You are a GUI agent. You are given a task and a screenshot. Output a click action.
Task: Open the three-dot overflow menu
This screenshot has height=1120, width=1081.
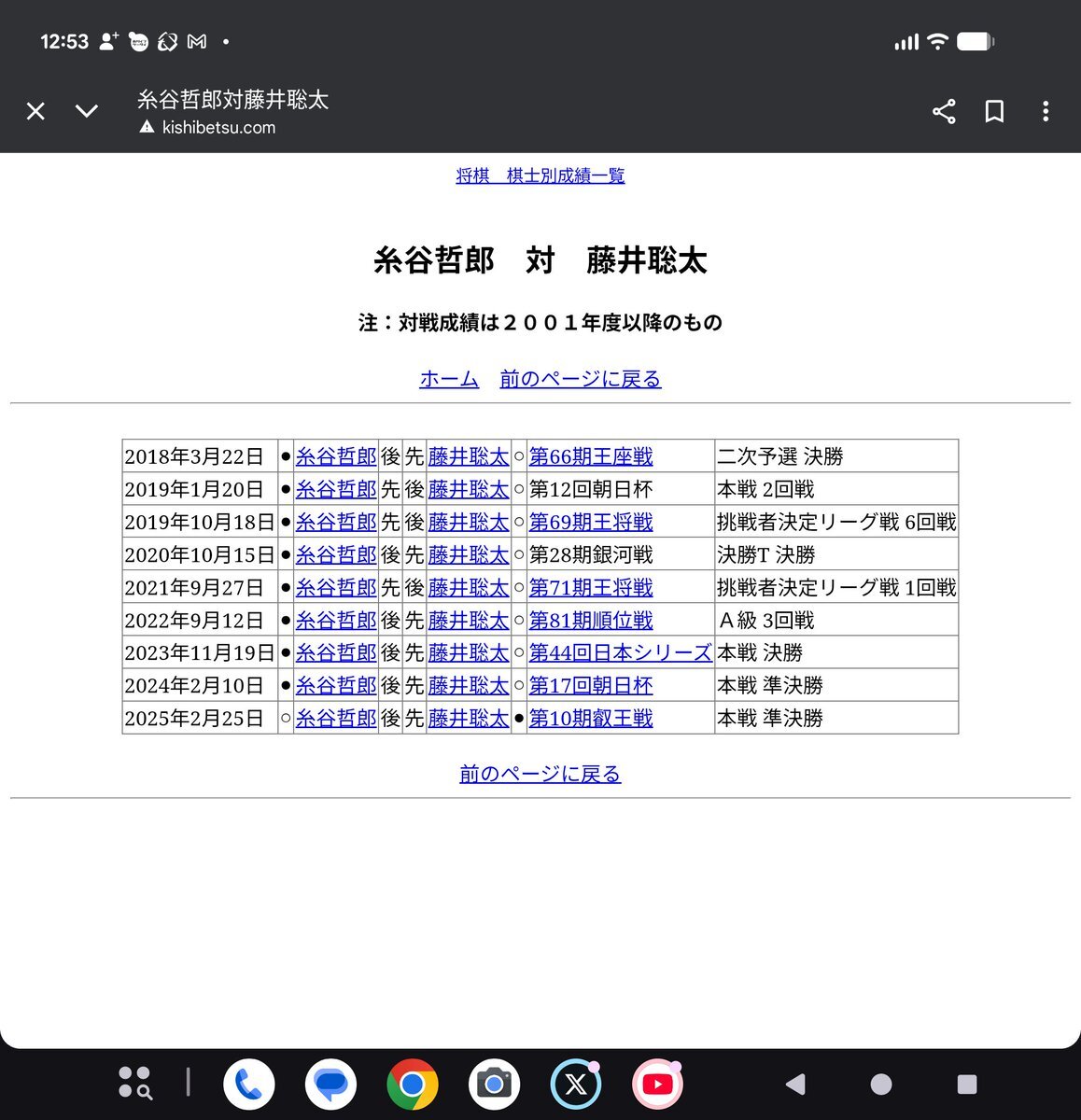(1046, 112)
